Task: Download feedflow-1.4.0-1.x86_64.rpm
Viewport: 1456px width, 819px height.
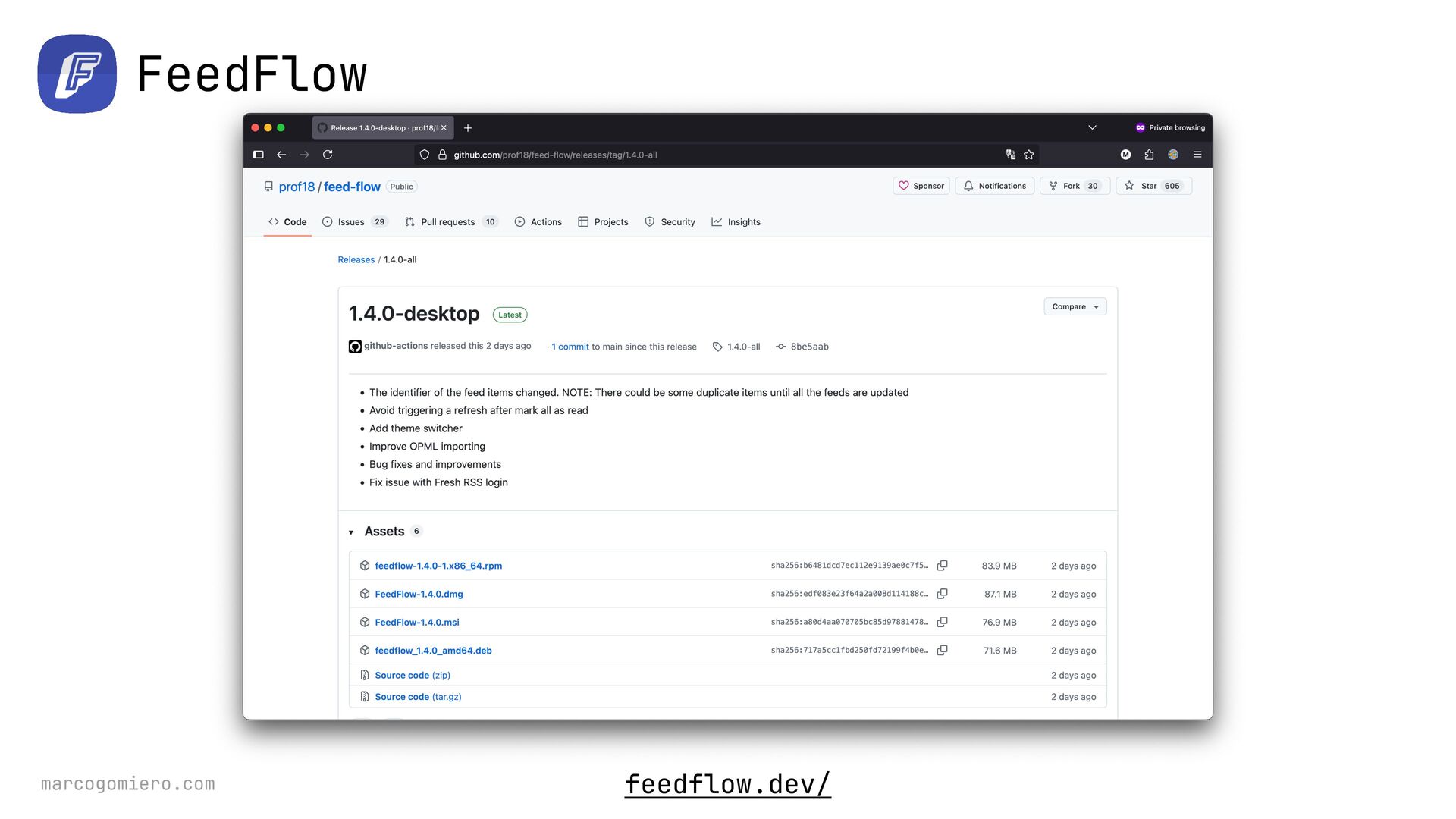Action: [438, 566]
